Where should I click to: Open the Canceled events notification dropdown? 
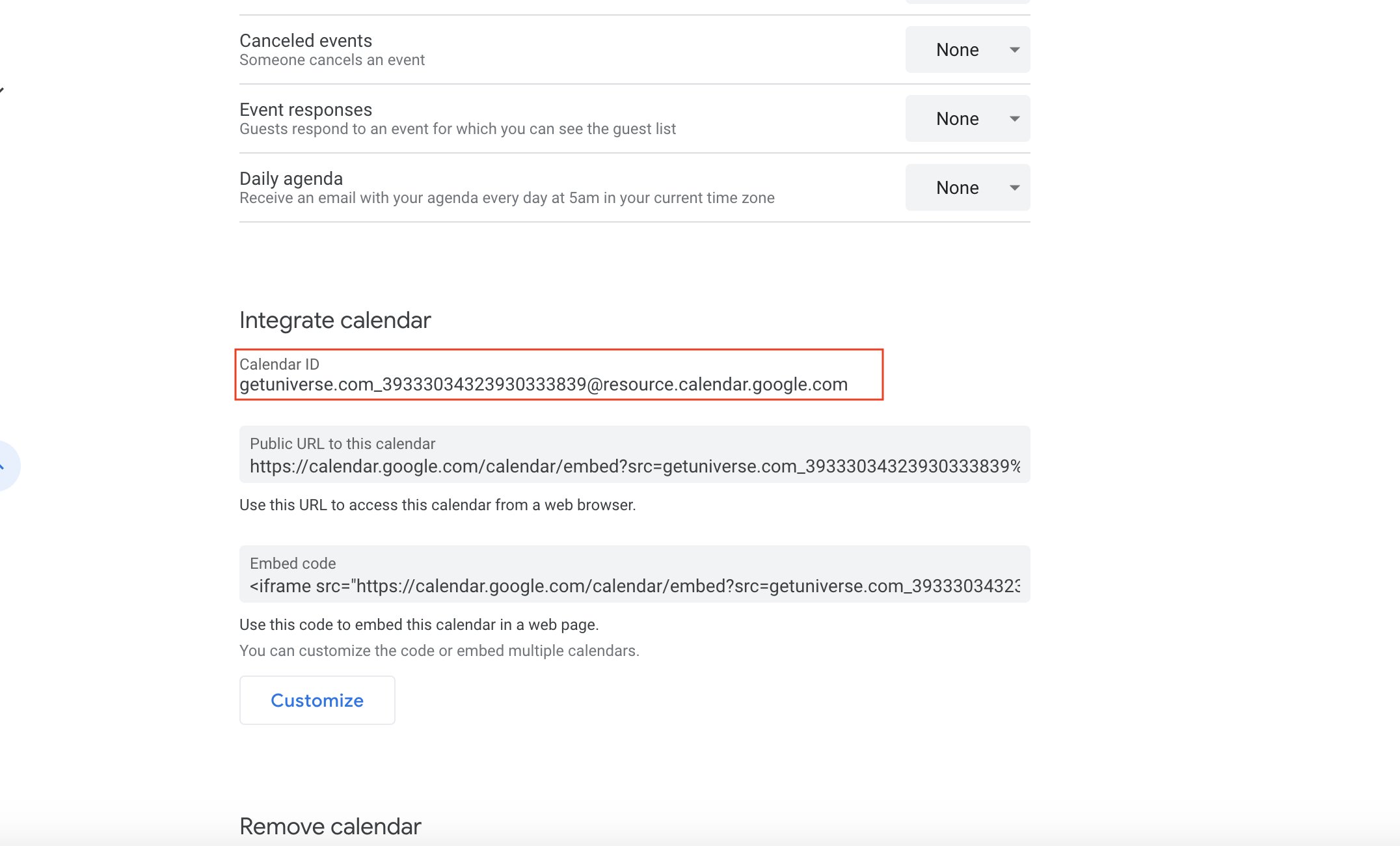967,50
